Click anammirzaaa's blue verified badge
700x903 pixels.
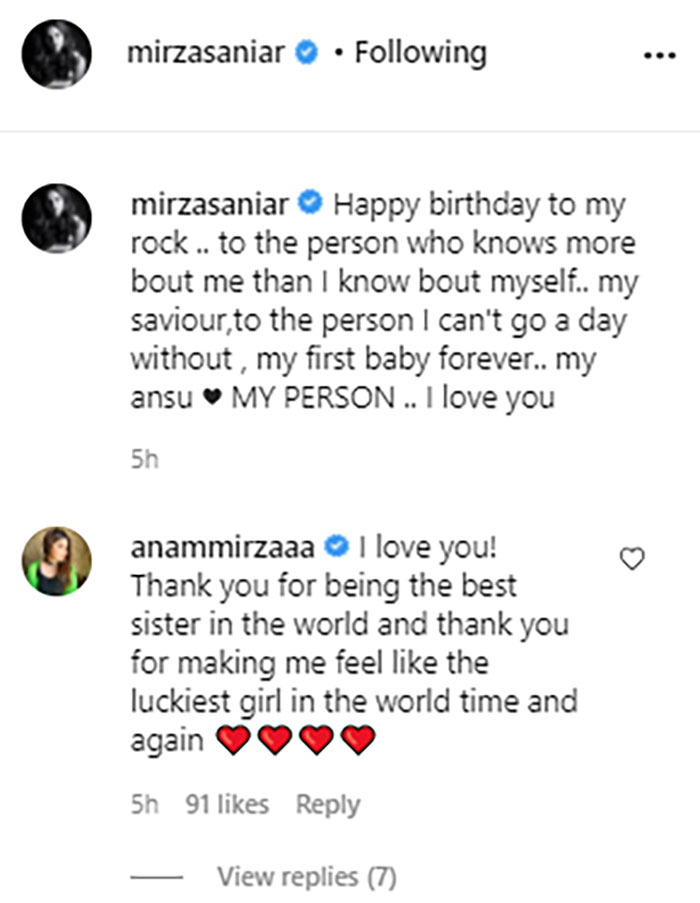[337, 547]
